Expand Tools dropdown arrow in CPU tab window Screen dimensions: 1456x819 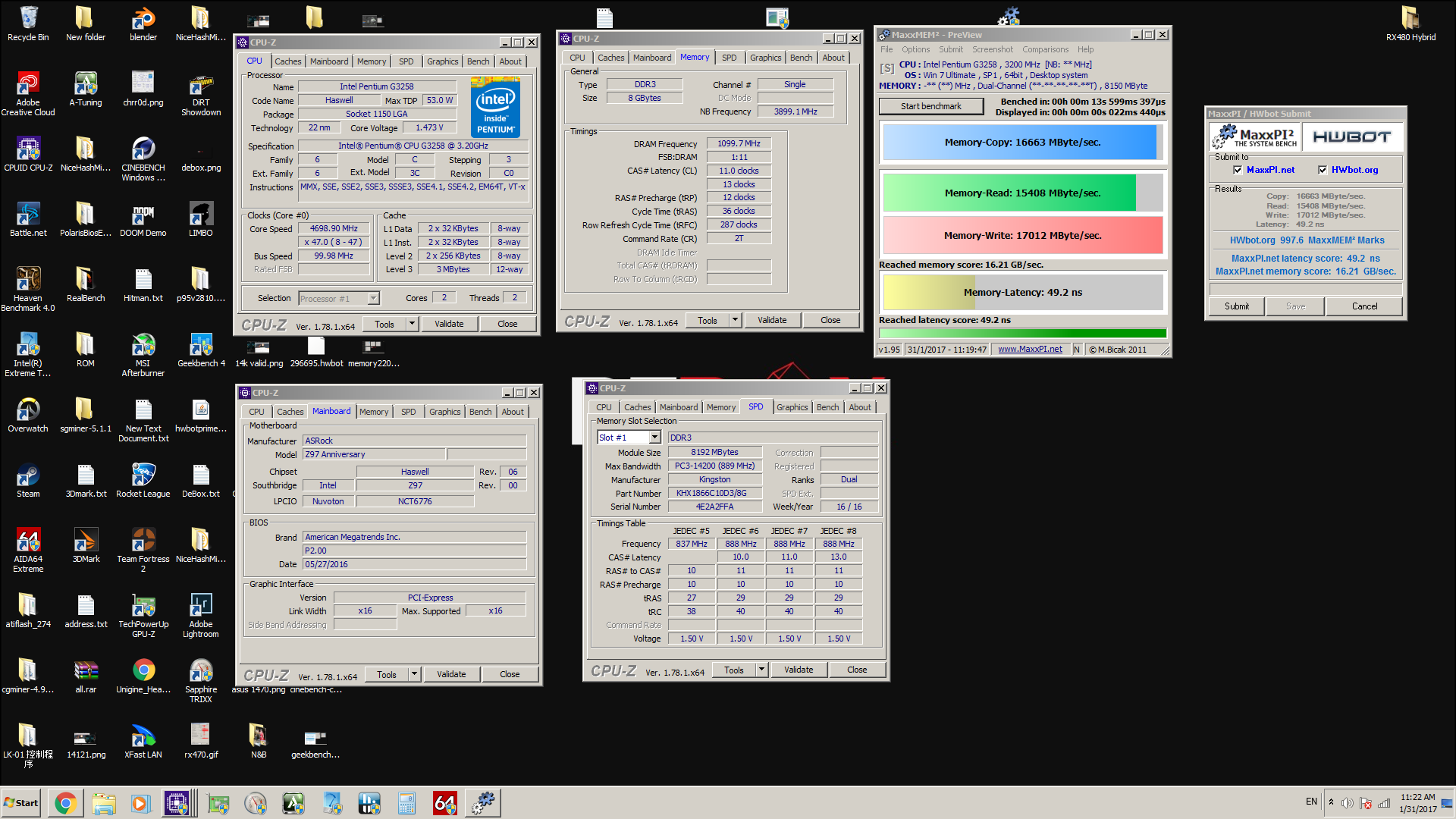(x=412, y=324)
